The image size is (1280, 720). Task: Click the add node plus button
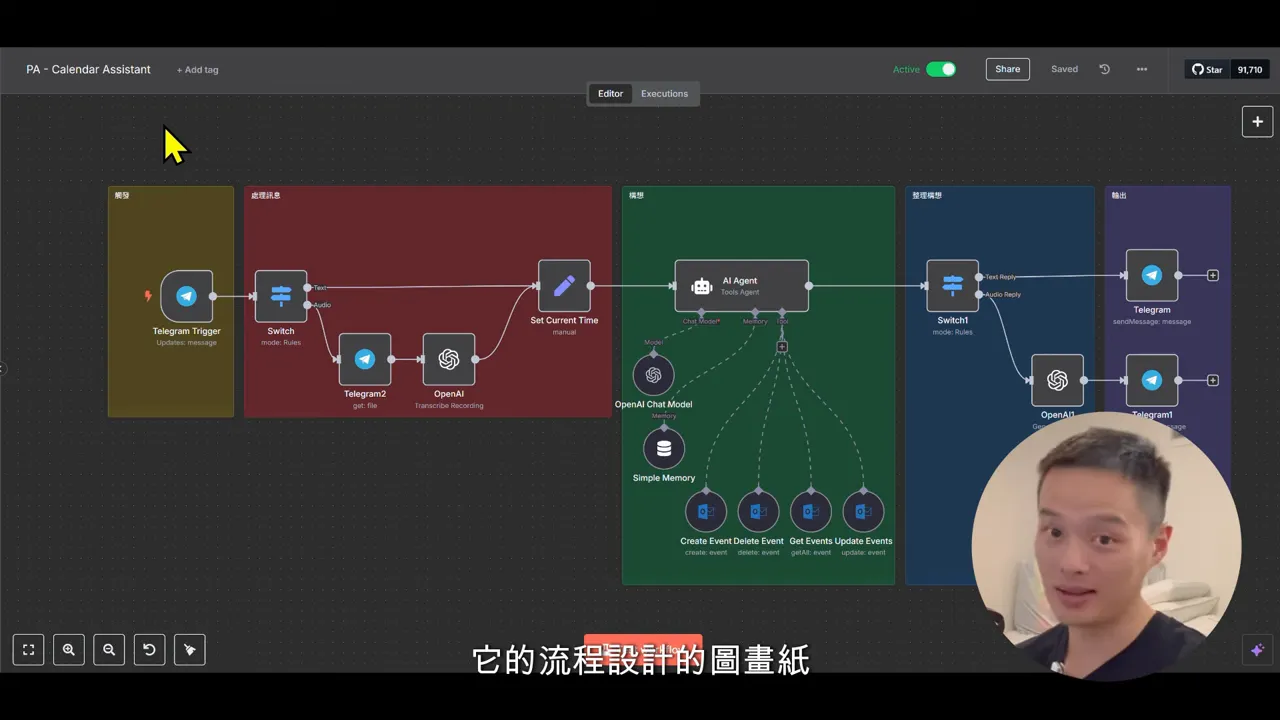pyautogui.click(x=1258, y=122)
